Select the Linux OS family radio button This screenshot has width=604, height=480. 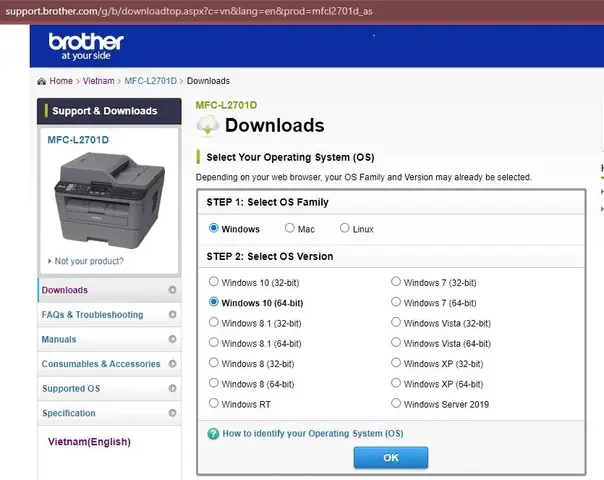pos(344,228)
